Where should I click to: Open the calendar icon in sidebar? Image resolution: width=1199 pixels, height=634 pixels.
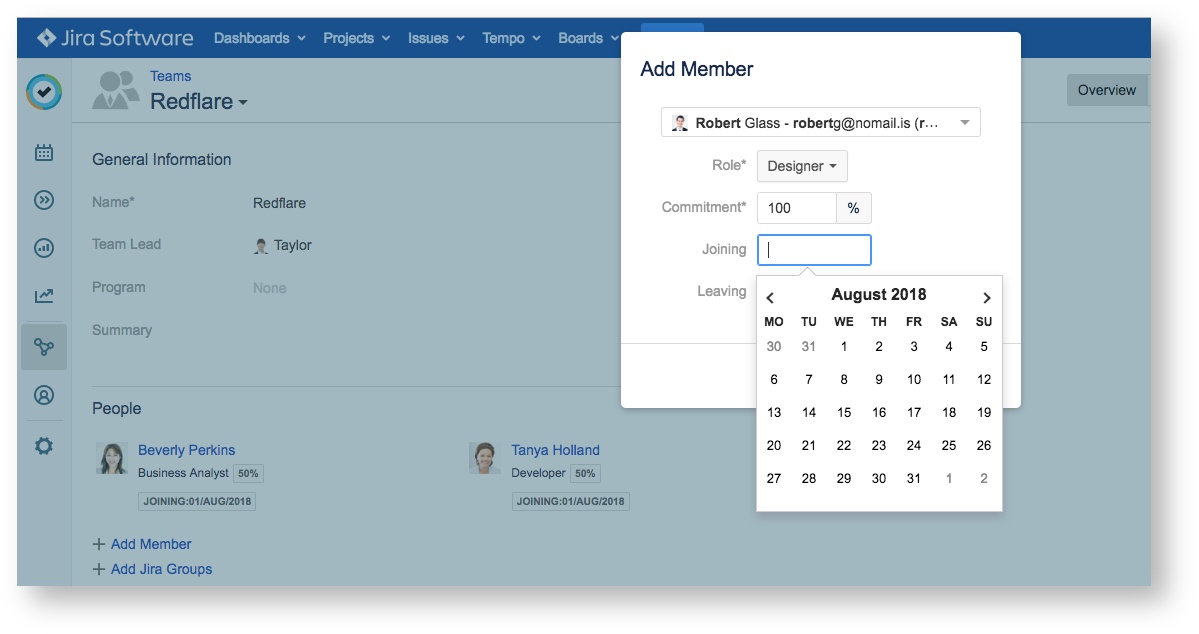click(x=44, y=153)
